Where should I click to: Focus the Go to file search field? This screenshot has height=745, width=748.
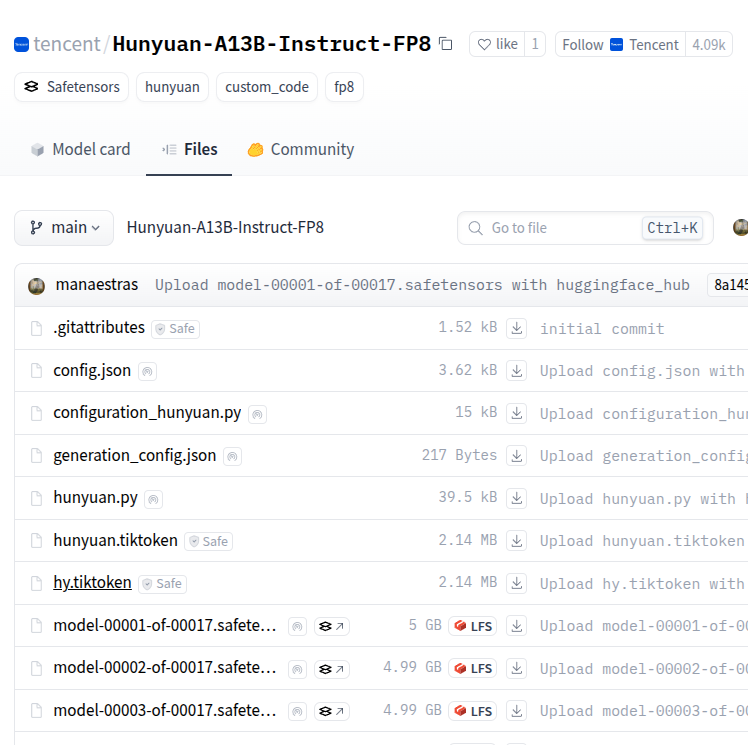585,228
